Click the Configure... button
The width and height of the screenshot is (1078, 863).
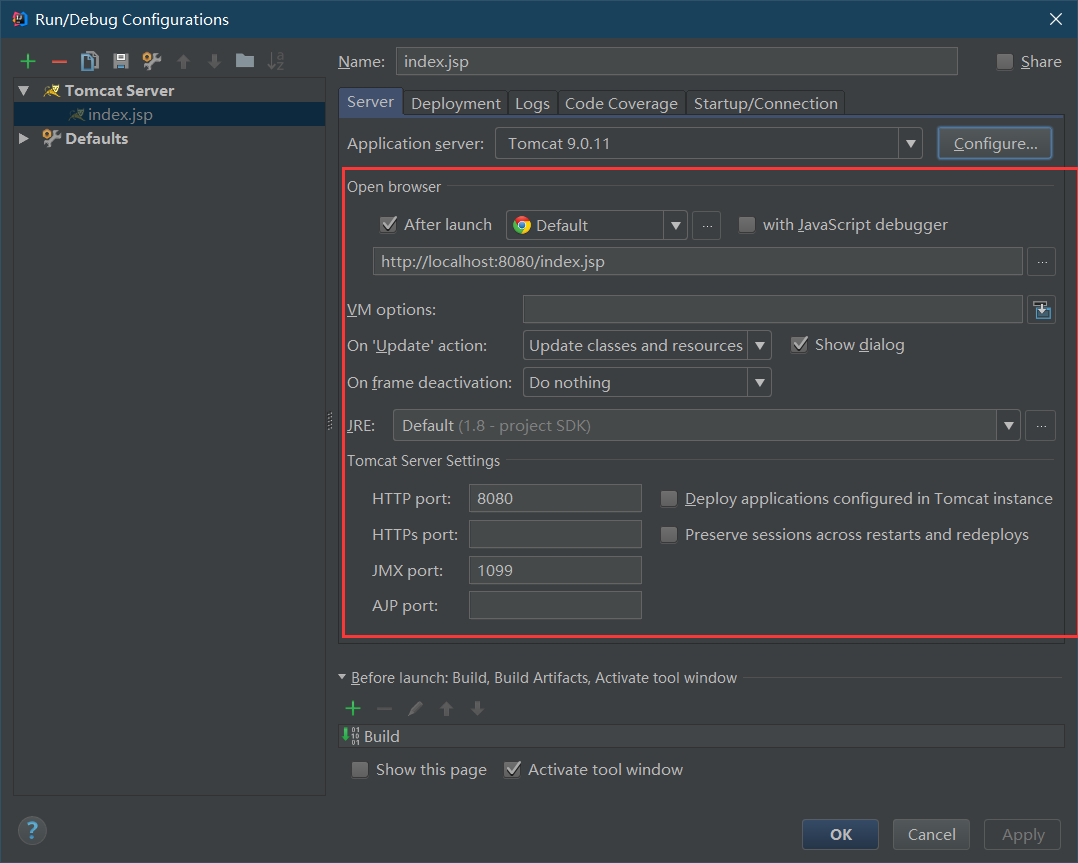click(995, 144)
